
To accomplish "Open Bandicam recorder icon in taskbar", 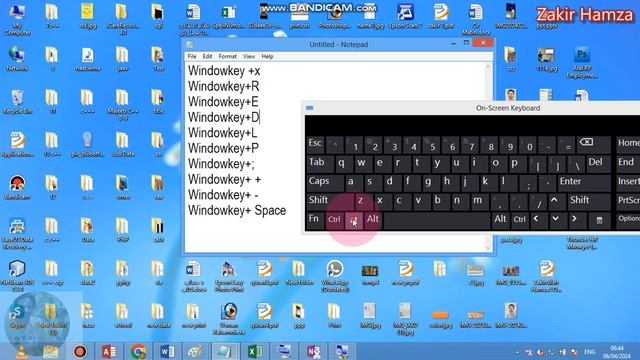I will pyautogui.click(x=80, y=351).
